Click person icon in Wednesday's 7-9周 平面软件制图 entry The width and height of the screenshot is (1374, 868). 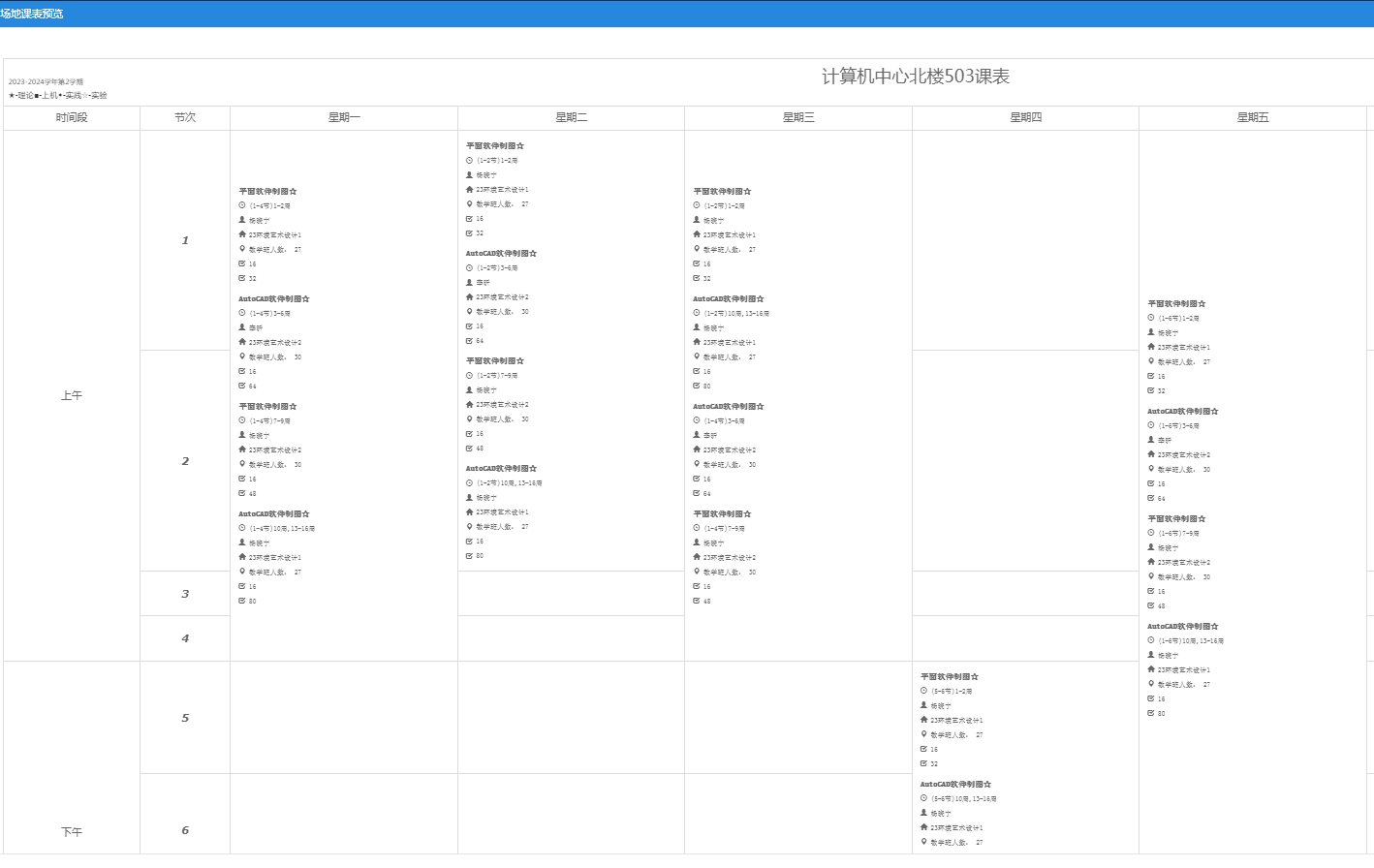pyautogui.click(x=696, y=542)
